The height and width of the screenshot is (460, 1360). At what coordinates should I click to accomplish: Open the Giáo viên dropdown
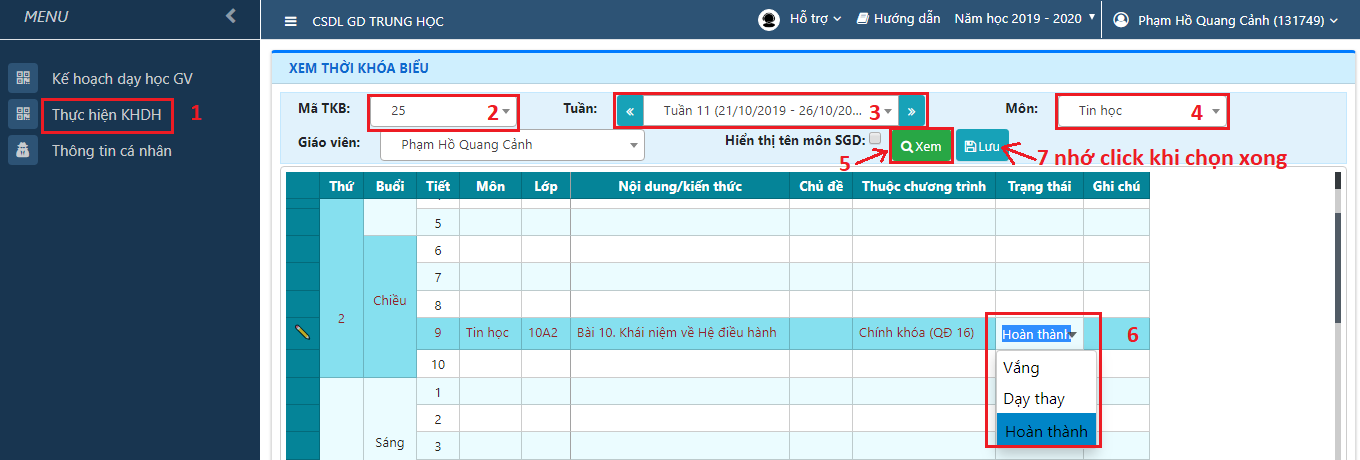click(x=512, y=145)
